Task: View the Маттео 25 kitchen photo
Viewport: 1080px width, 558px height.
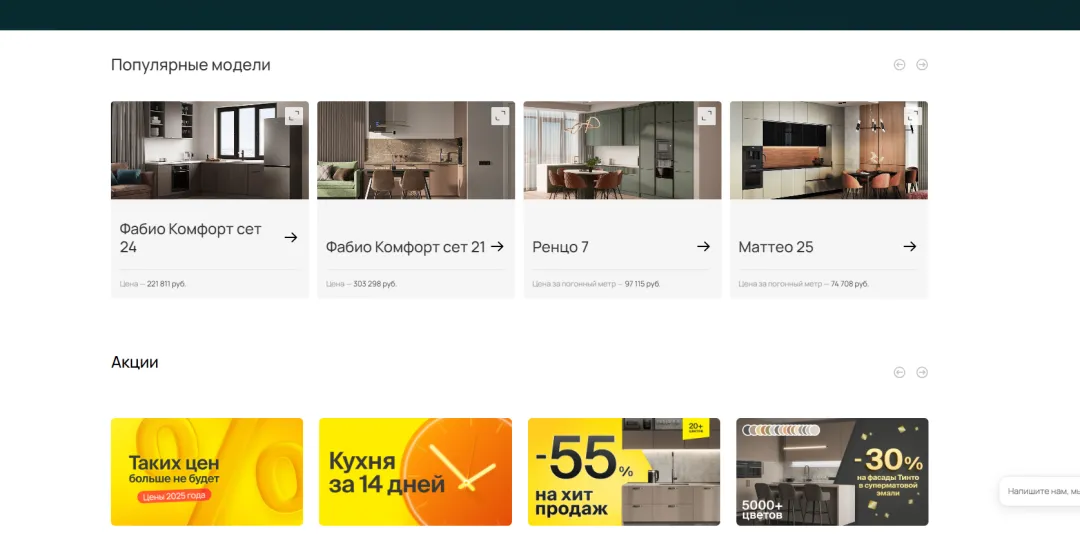Action: pos(829,150)
